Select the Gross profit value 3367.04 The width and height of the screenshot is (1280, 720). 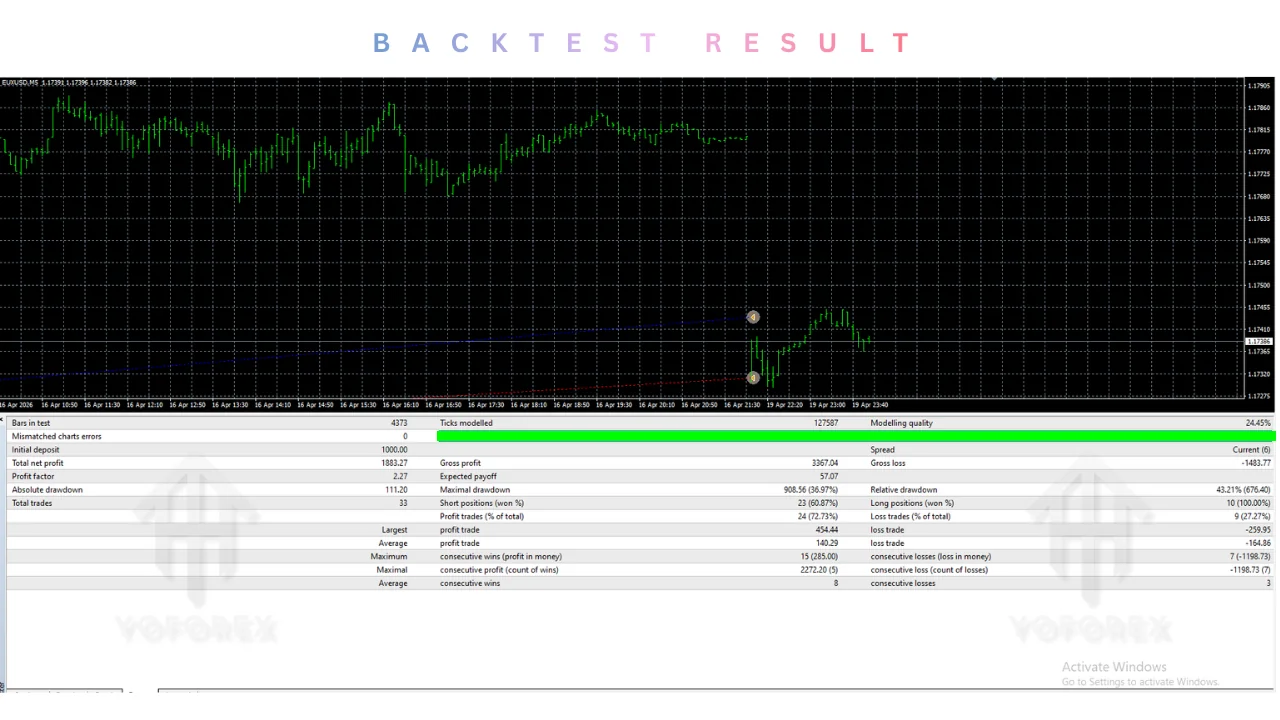click(x=825, y=463)
